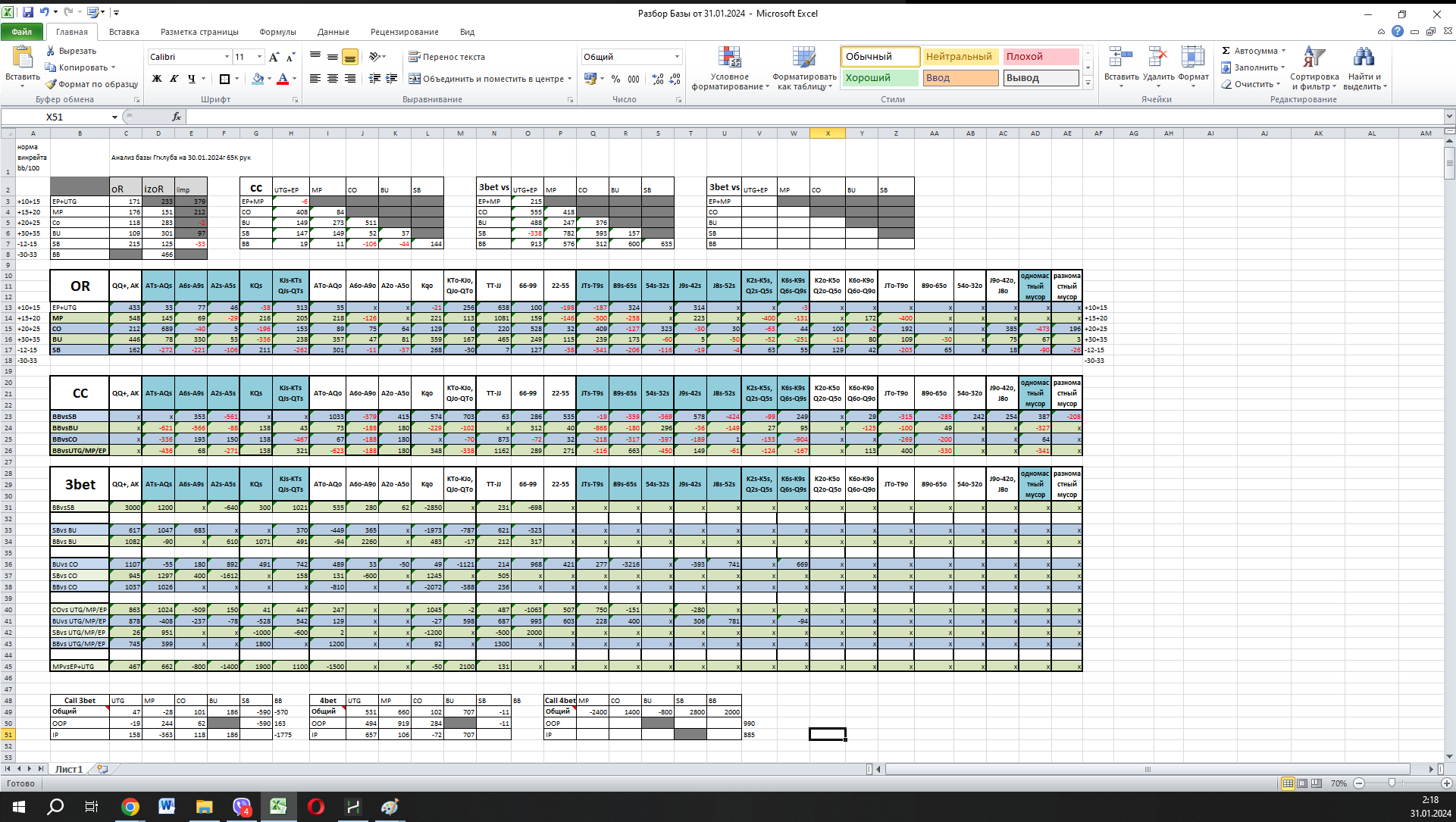Screen dimensions: 1456x822
Task: Open the Windows Start menu
Action: point(18,807)
